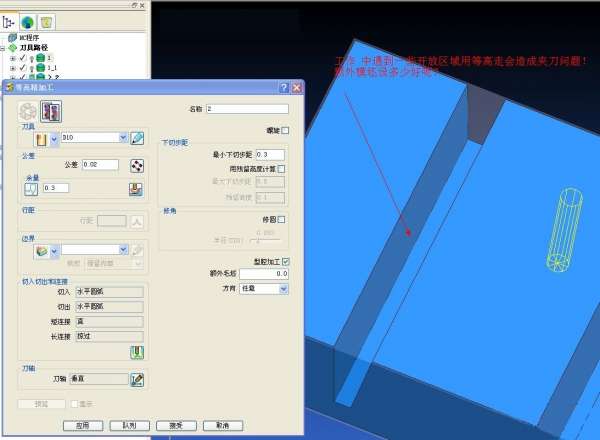Select the explorer tree tab icon
Image resolution: width=600 pixels, height=440 pixels.
(x=11, y=20)
